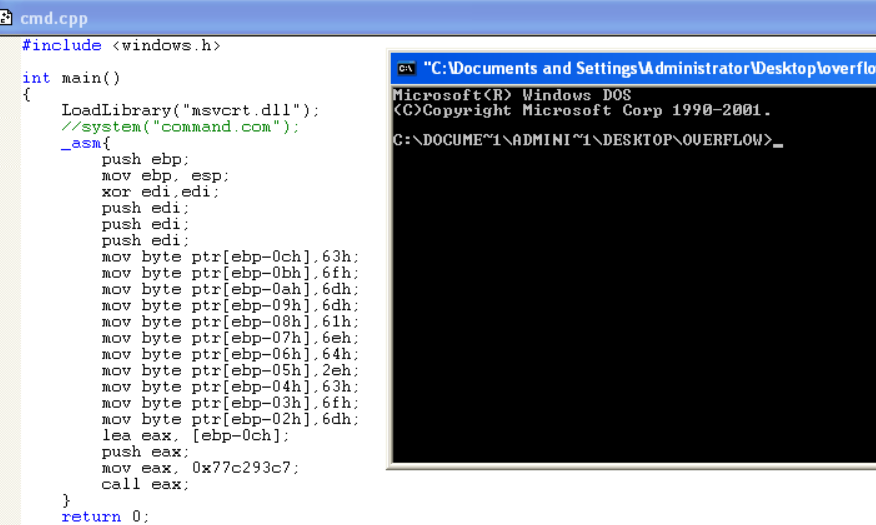Click the console window's C:\ system icon
876x525 pixels.
(406, 68)
